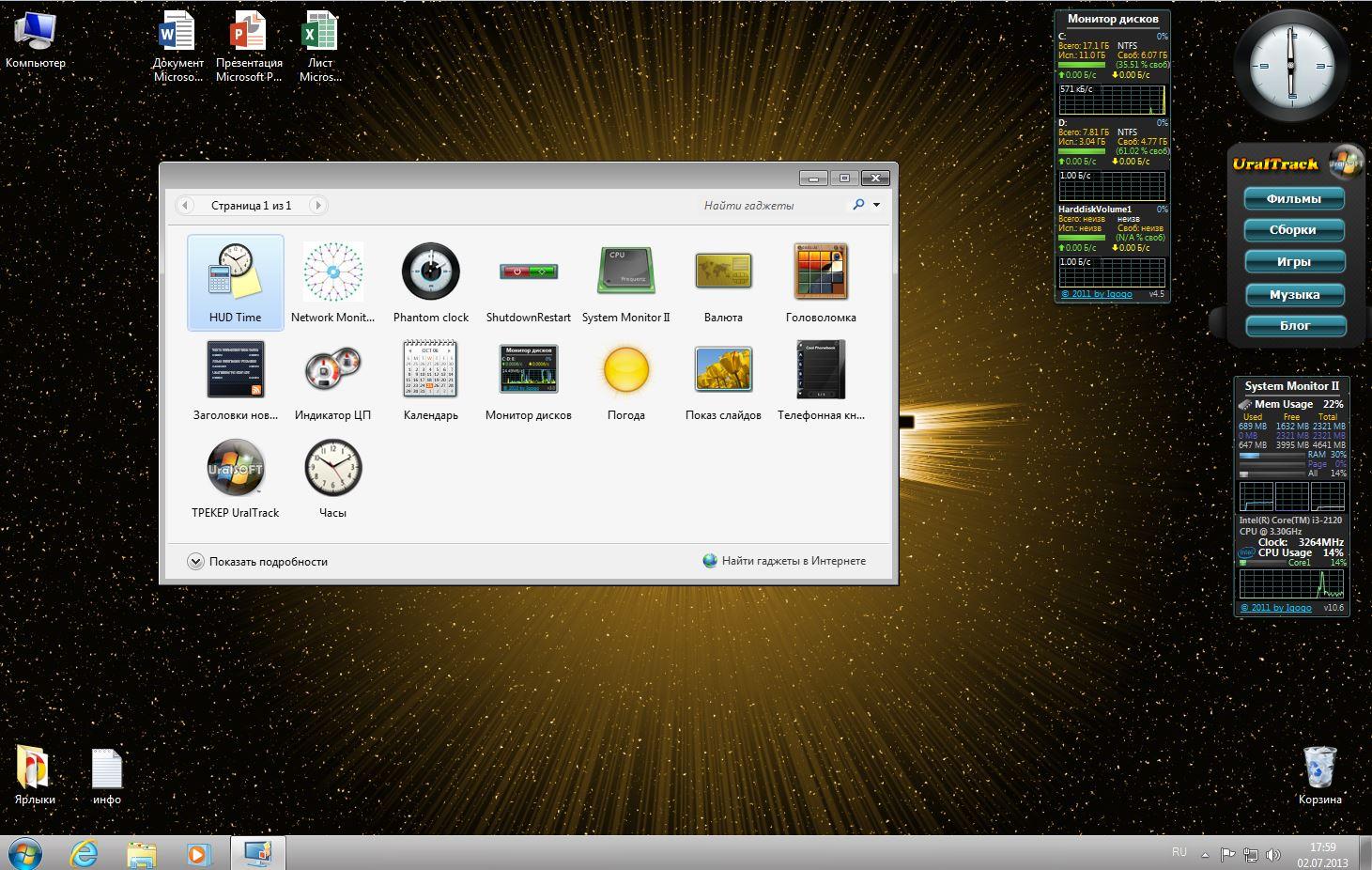Open Internet Explorer from the taskbar
The image size is (1372, 870).
[x=85, y=853]
